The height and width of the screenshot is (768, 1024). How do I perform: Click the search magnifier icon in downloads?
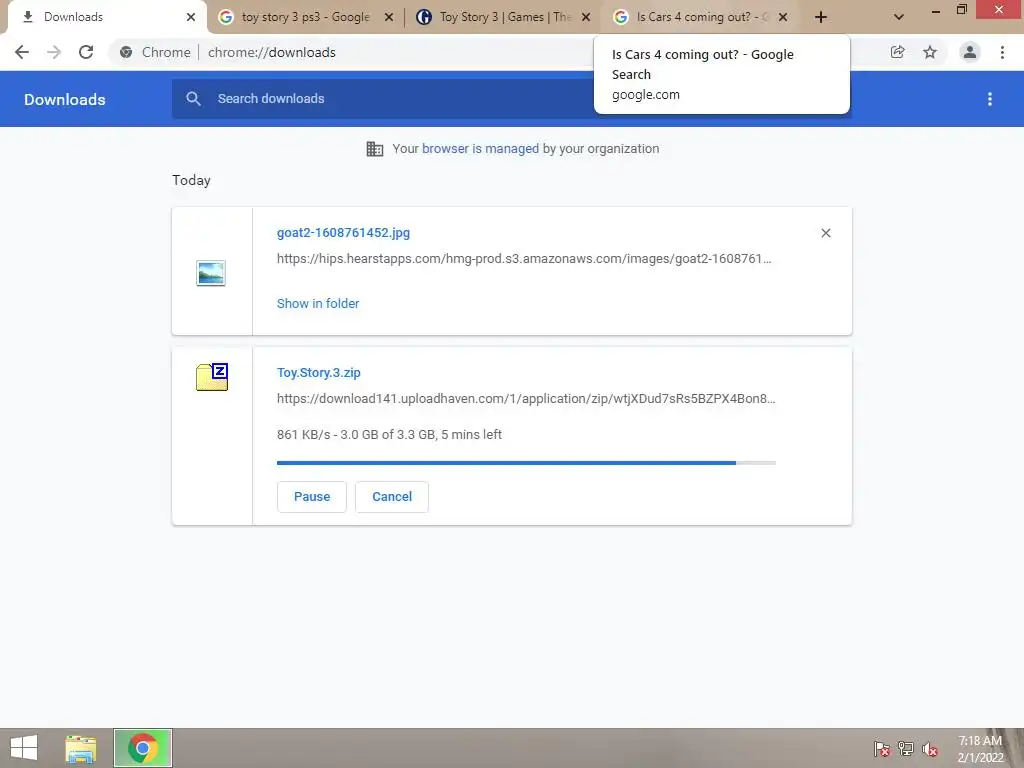193,99
